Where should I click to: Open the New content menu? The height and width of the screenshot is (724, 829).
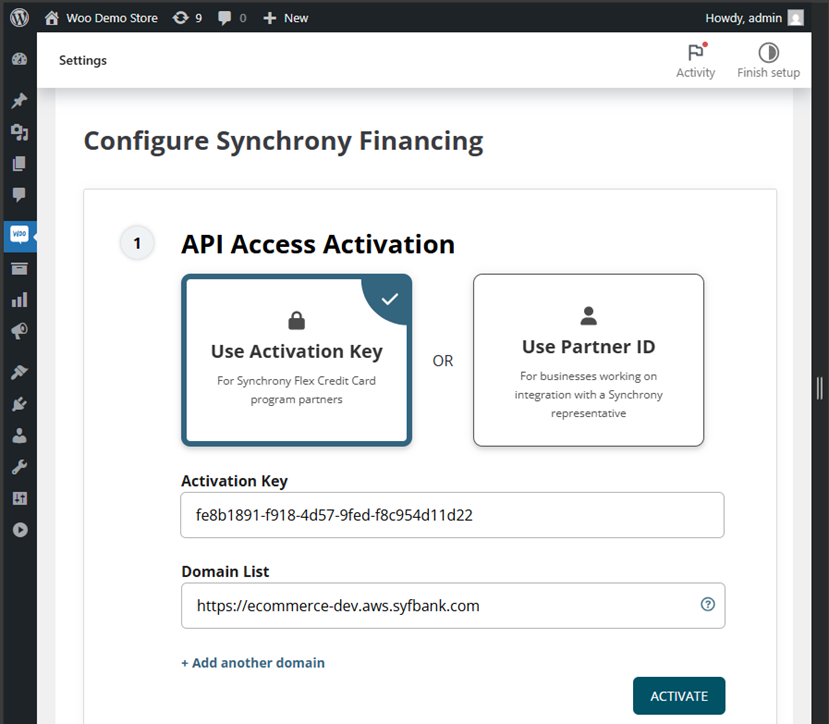tap(286, 17)
